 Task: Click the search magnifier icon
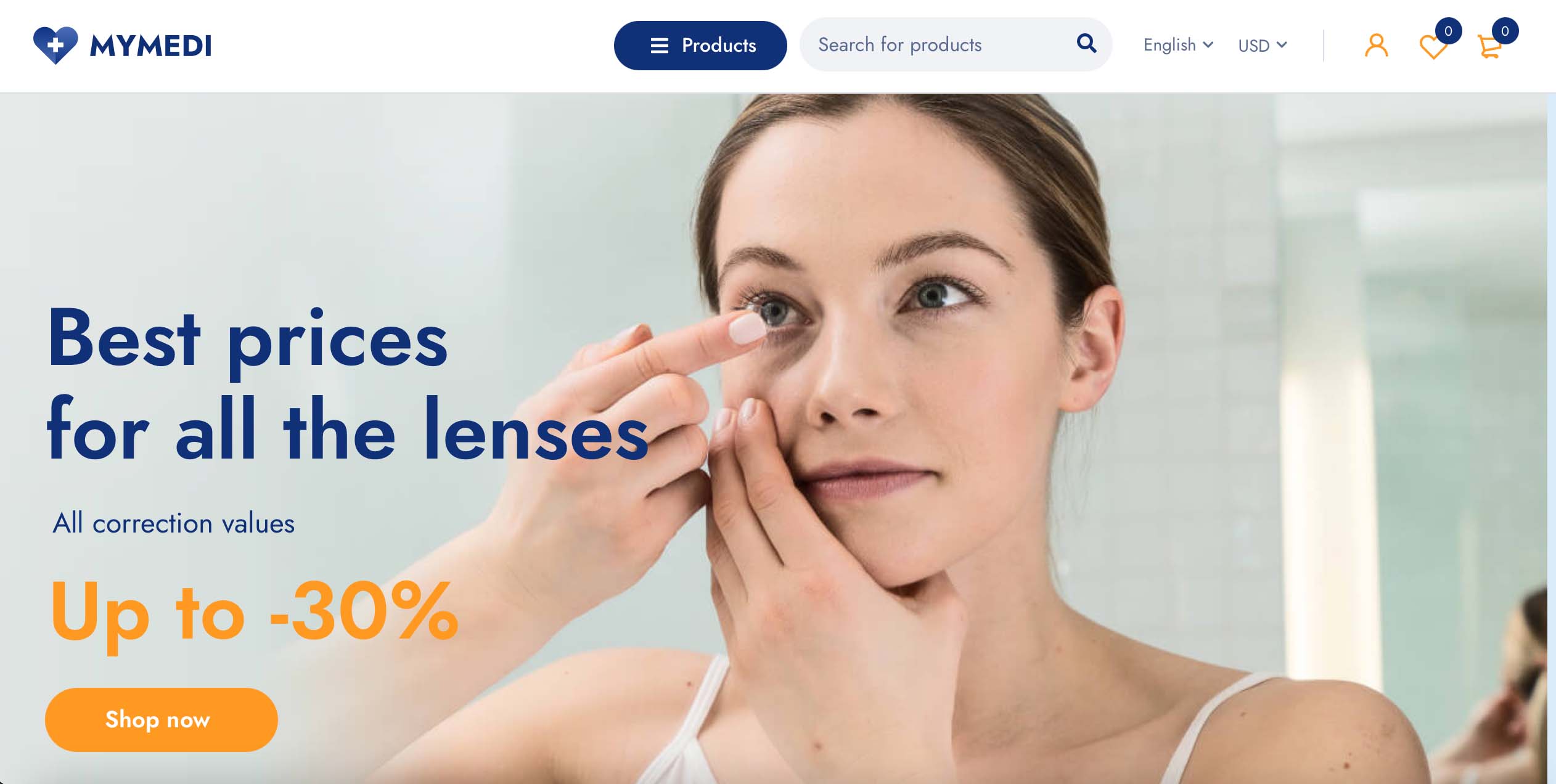pyautogui.click(x=1086, y=44)
